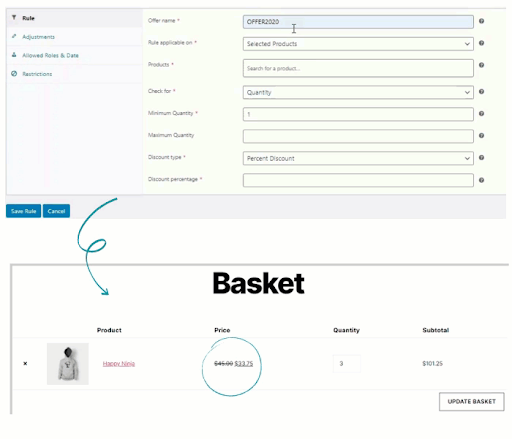The width and height of the screenshot is (512, 439).
Task: Remove Happy Ninja from basket
Action: (x=25, y=363)
